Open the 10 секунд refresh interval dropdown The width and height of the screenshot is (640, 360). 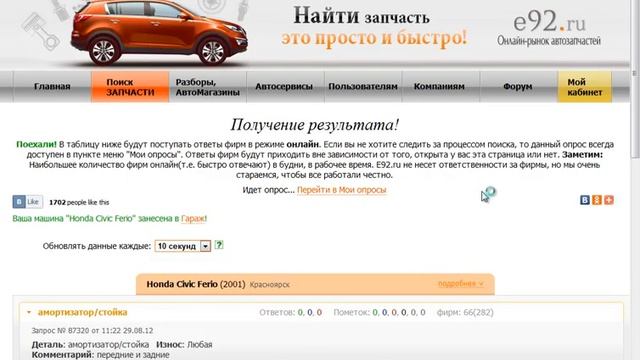click(183, 246)
